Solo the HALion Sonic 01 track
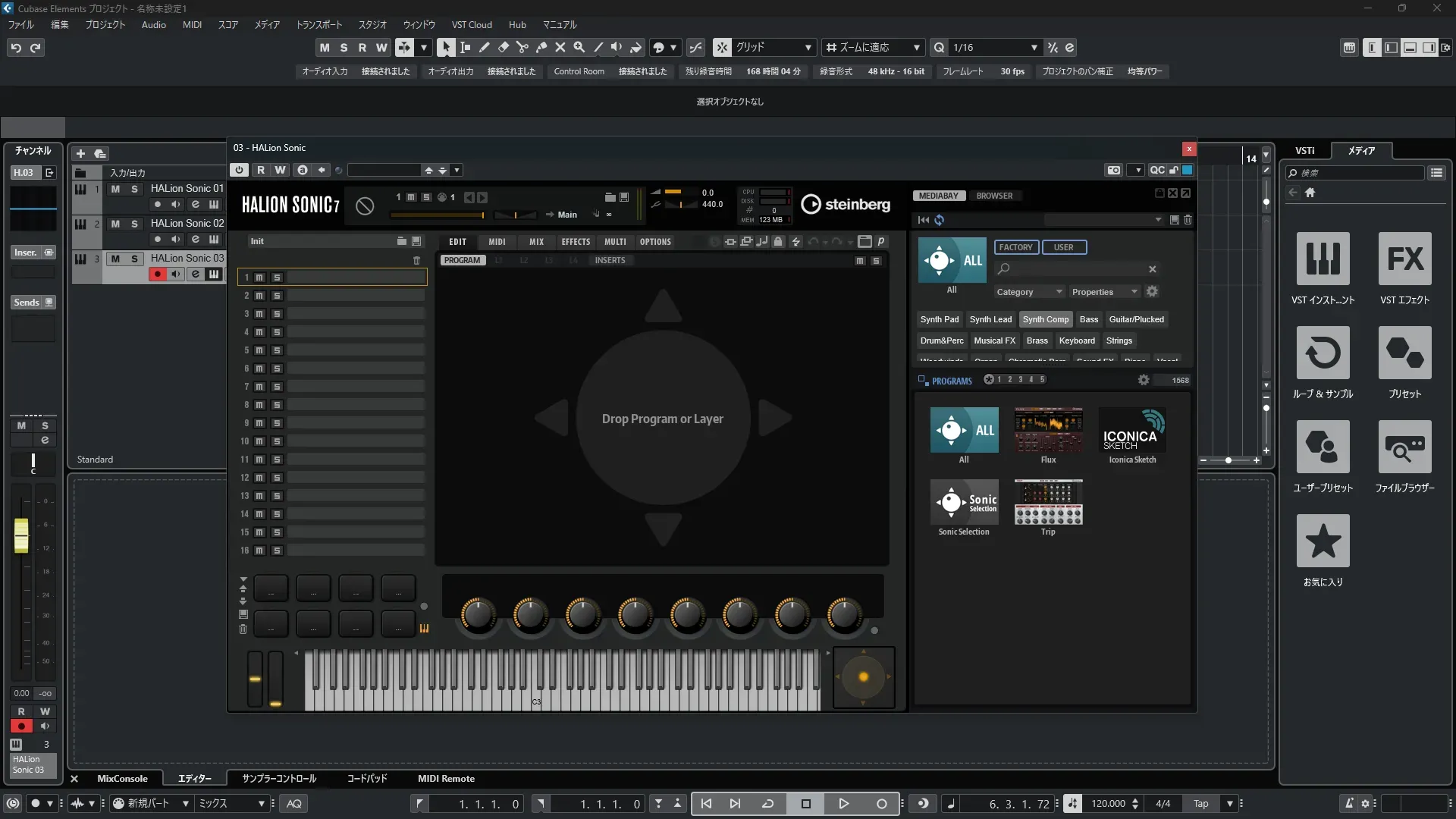This screenshot has height=819, width=1456. (134, 189)
